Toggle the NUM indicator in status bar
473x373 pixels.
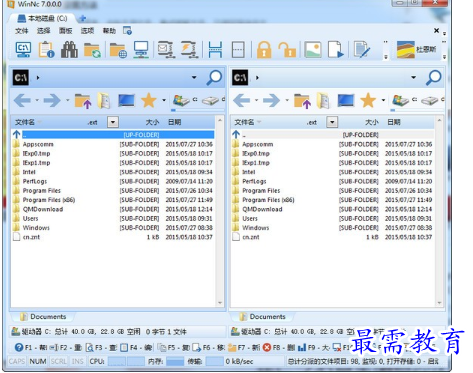coord(38,361)
